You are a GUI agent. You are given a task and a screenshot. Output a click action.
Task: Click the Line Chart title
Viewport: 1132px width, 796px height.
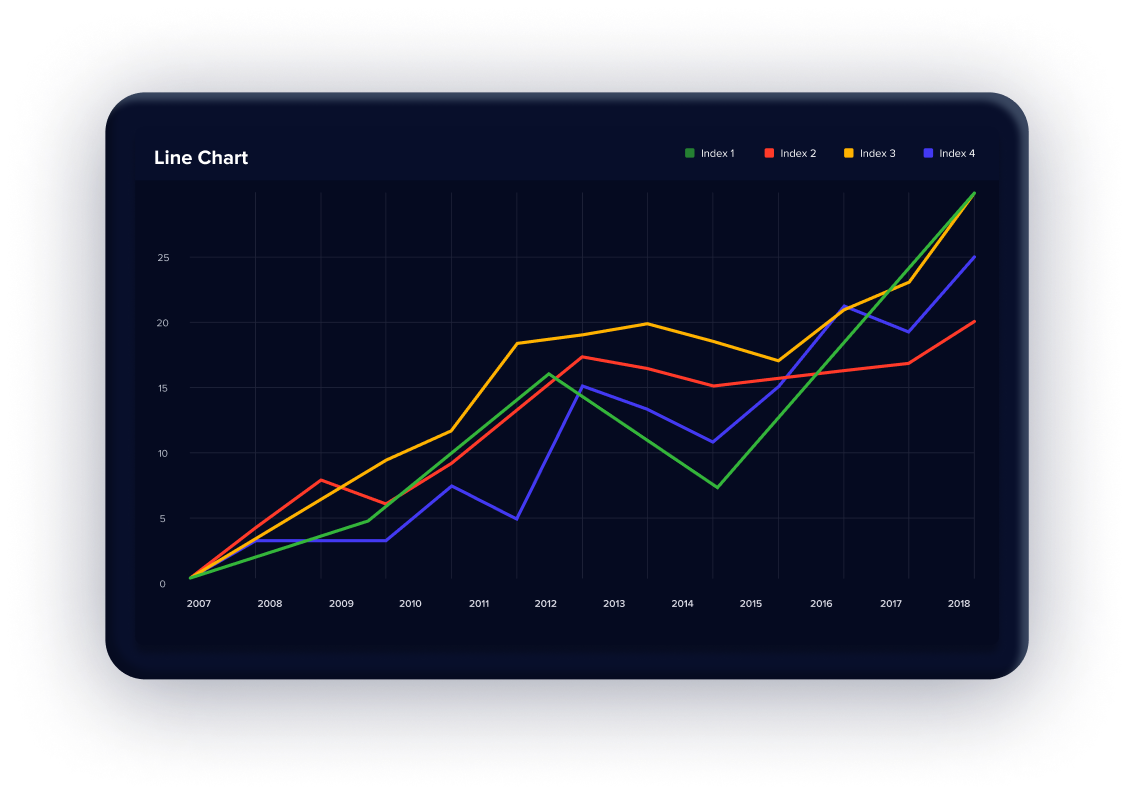coord(201,158)
